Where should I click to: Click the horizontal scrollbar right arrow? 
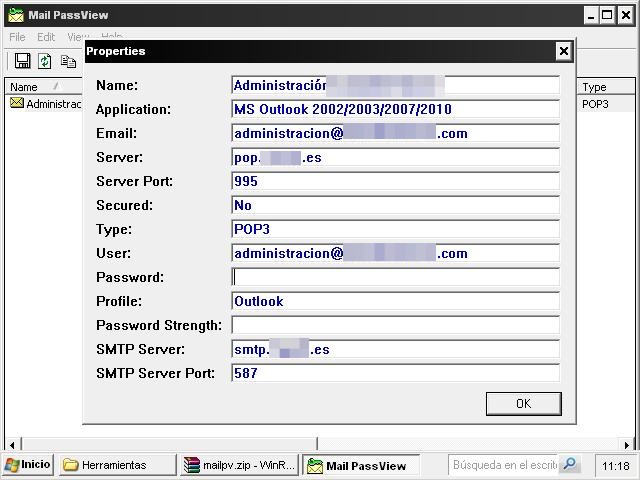coord(629,444)
